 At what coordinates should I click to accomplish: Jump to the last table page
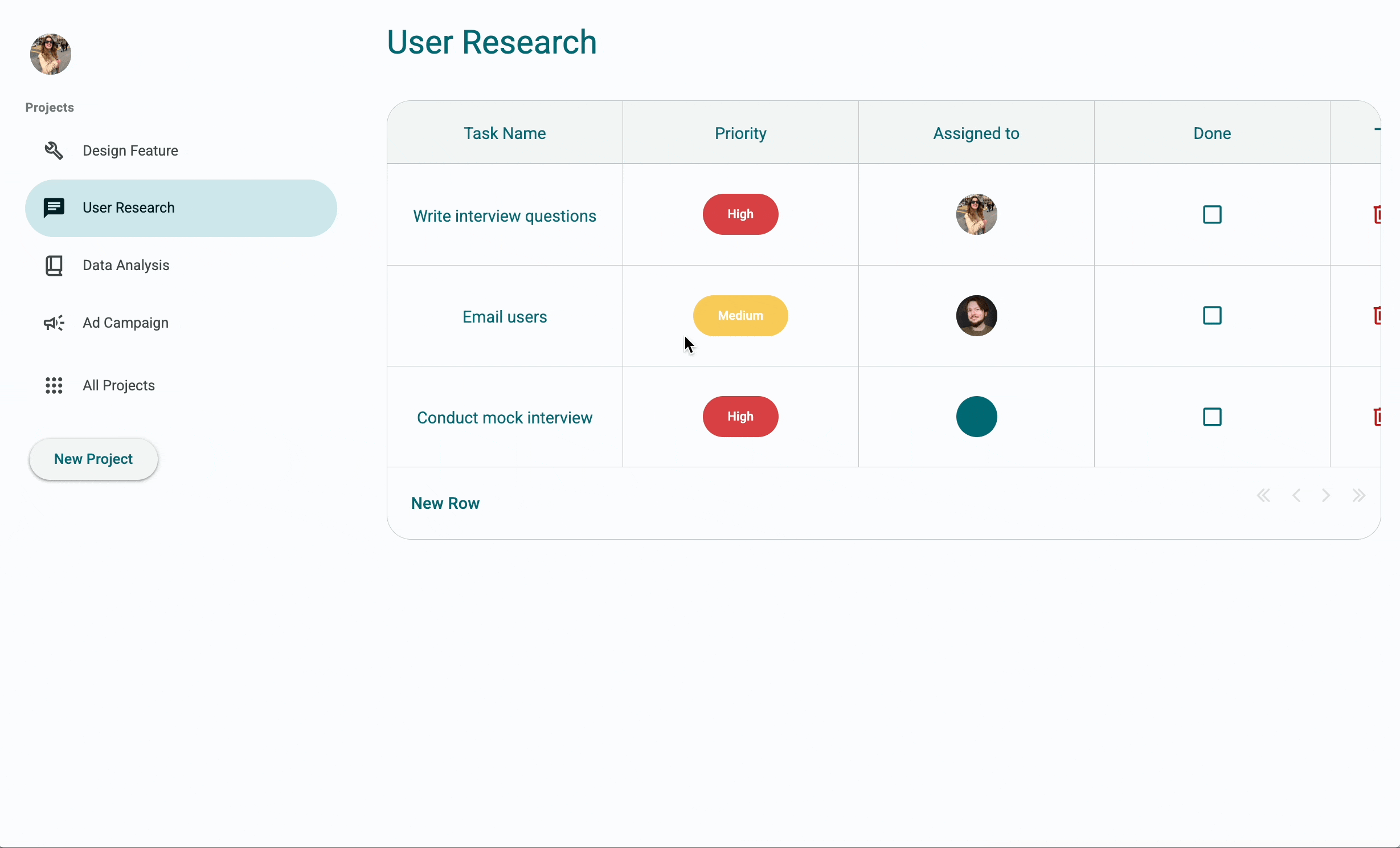1359,496
